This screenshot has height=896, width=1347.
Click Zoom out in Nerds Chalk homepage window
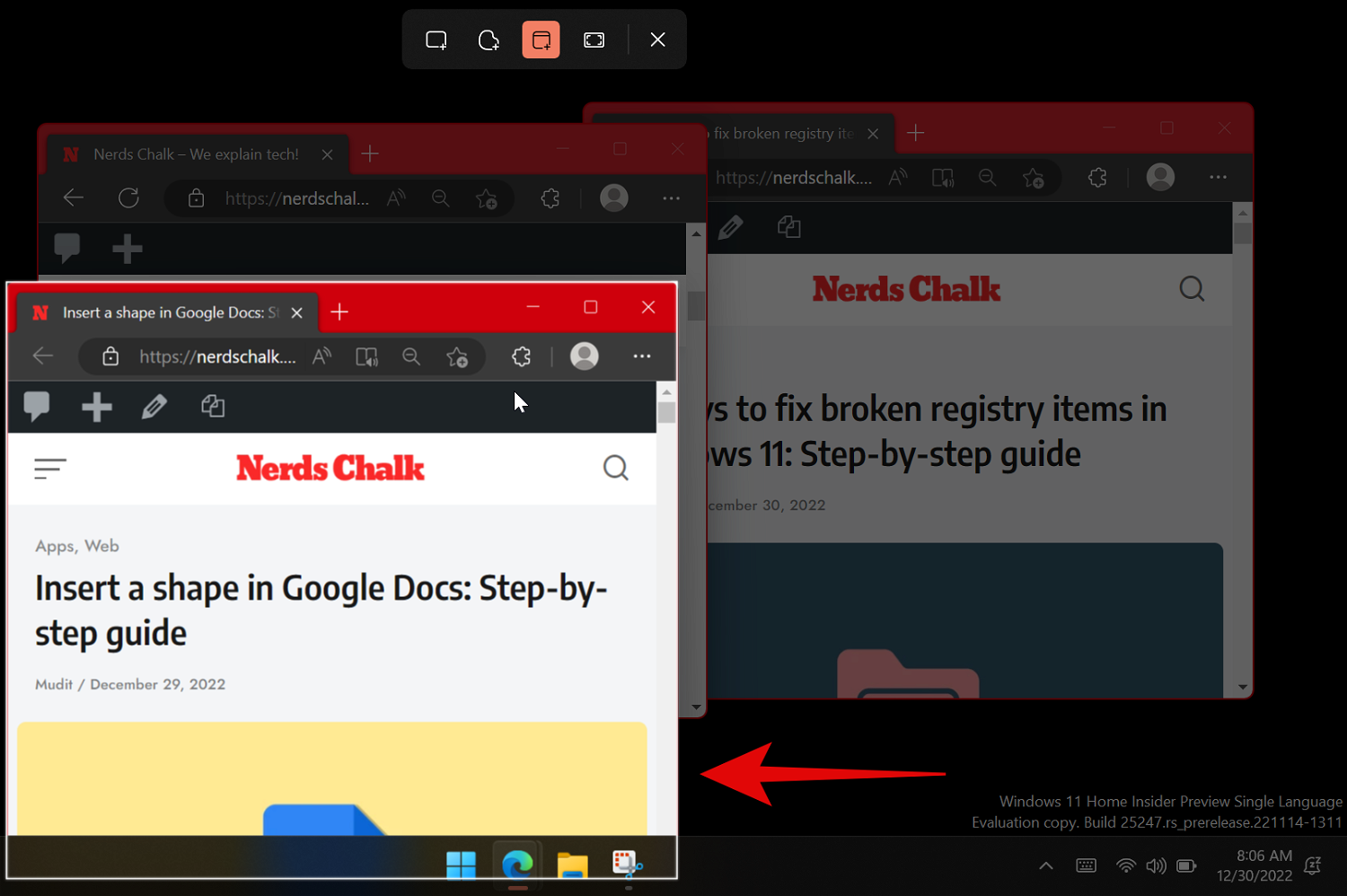pos(440,198)
